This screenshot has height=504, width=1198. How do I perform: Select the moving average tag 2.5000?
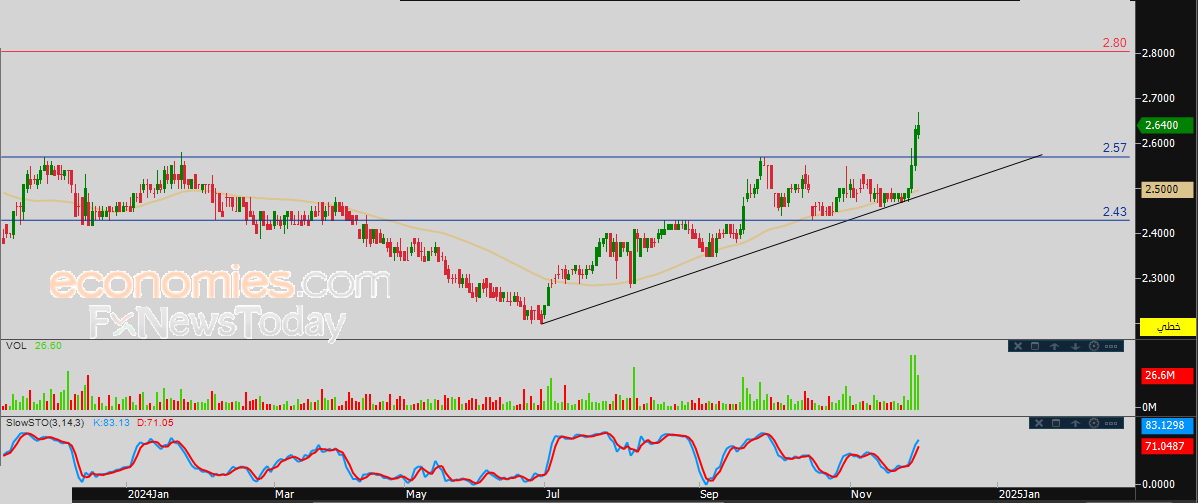tap(1167, 189)
